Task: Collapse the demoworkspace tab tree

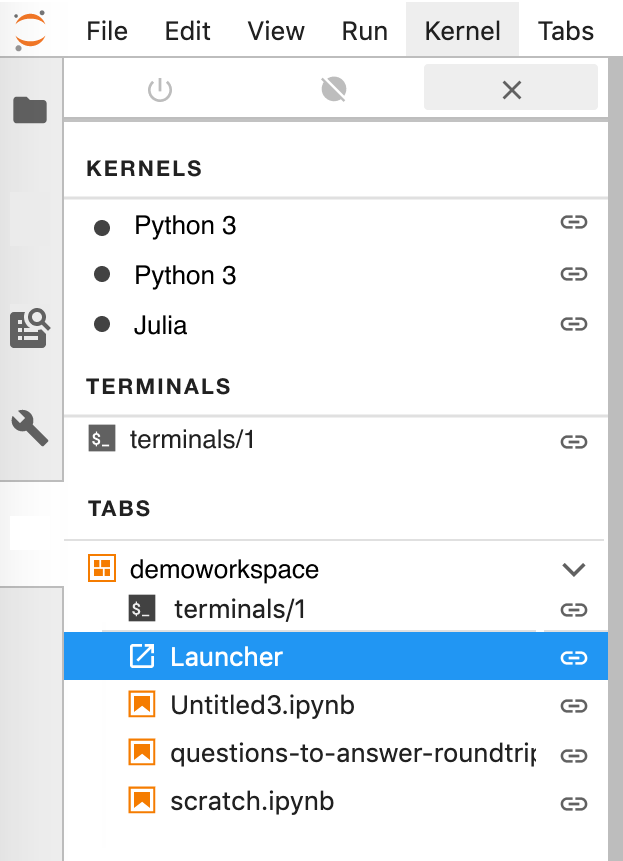Action: tap(574, 568)
